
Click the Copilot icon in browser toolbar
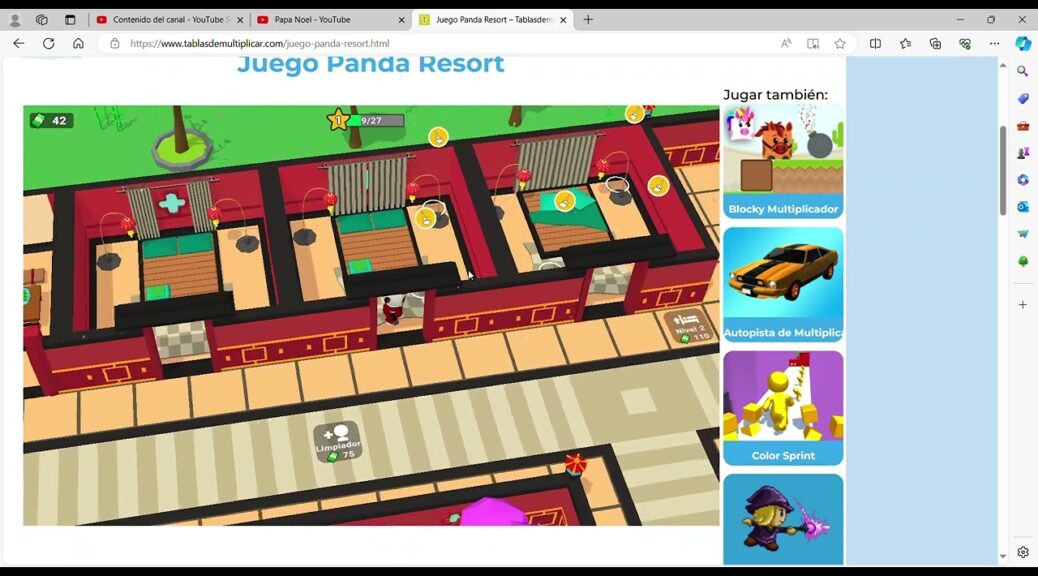tap(1023, 44)
